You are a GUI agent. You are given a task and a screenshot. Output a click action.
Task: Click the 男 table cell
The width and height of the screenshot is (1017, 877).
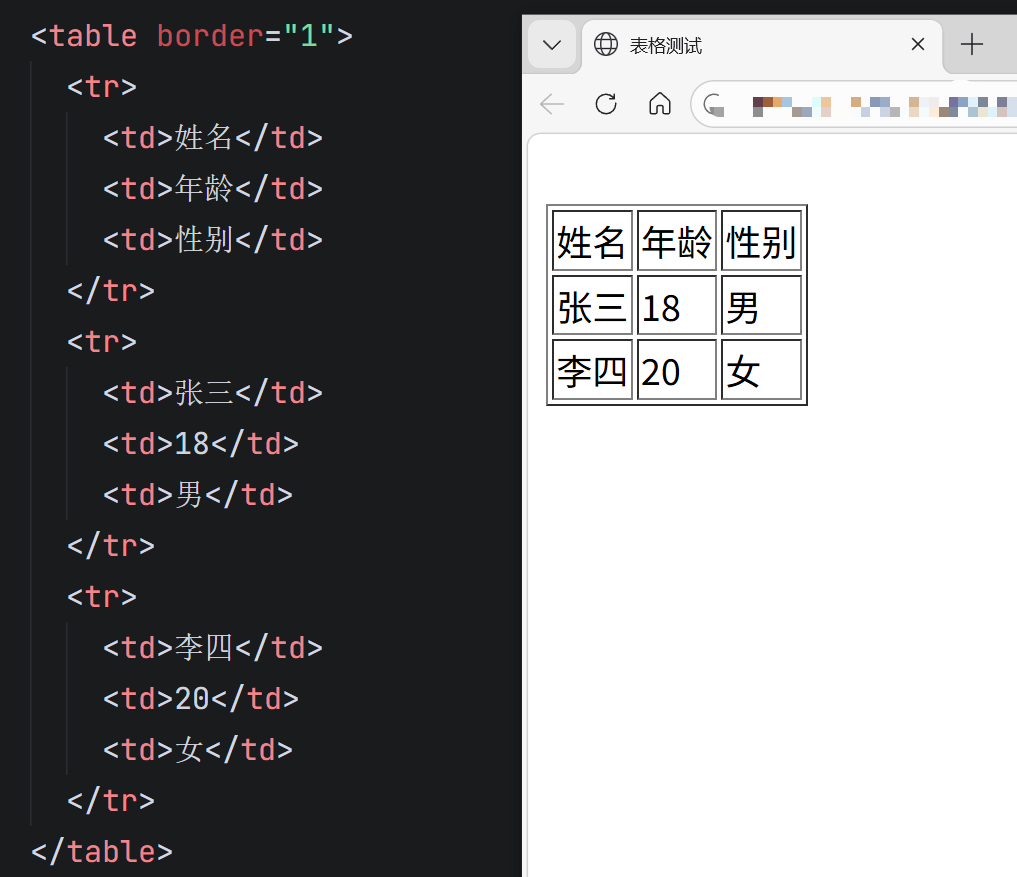(761, 305)
